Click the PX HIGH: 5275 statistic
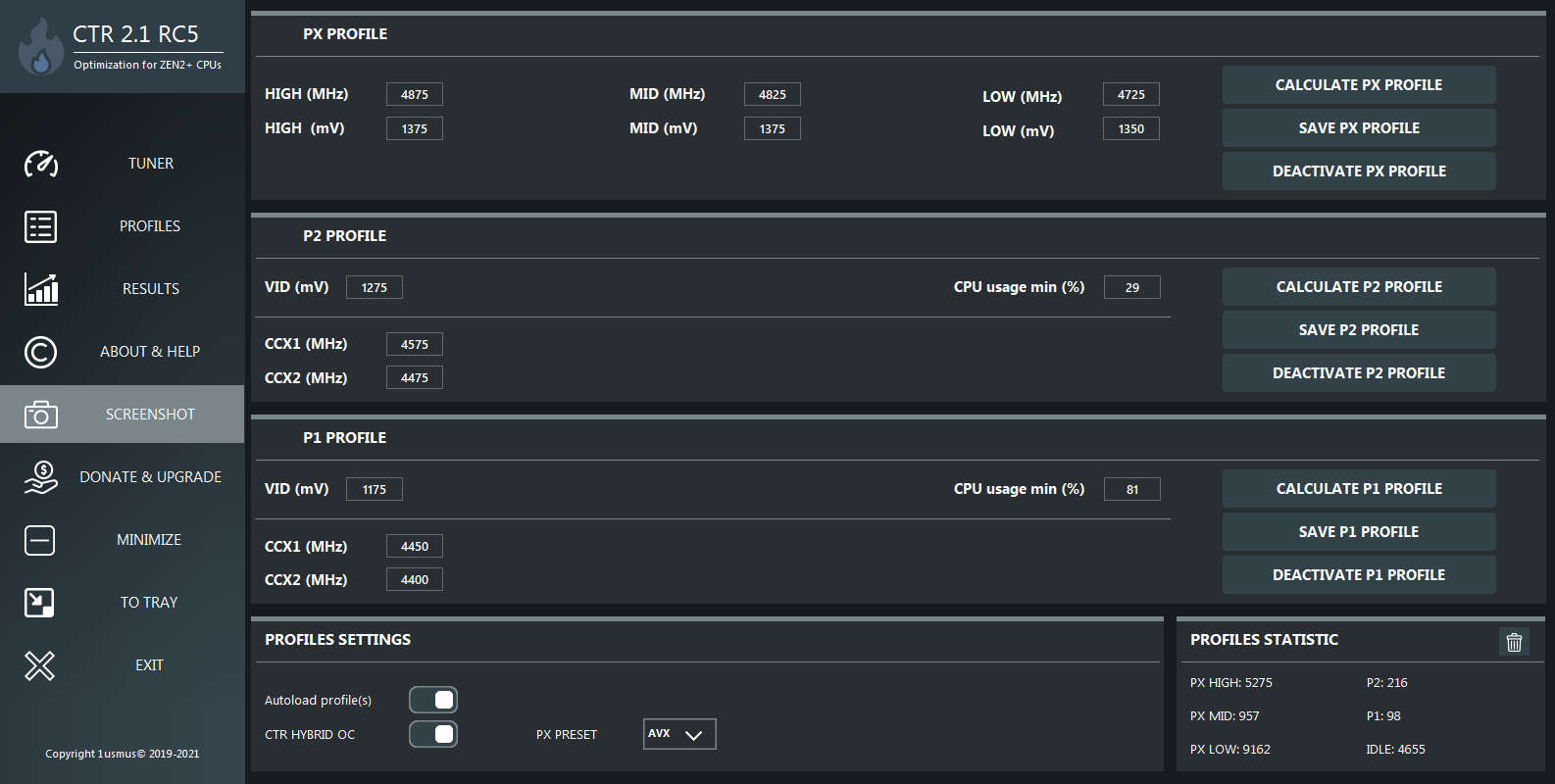This screenshot has height=784, width=1555. pyautogui.click(x=1231, y=683)
